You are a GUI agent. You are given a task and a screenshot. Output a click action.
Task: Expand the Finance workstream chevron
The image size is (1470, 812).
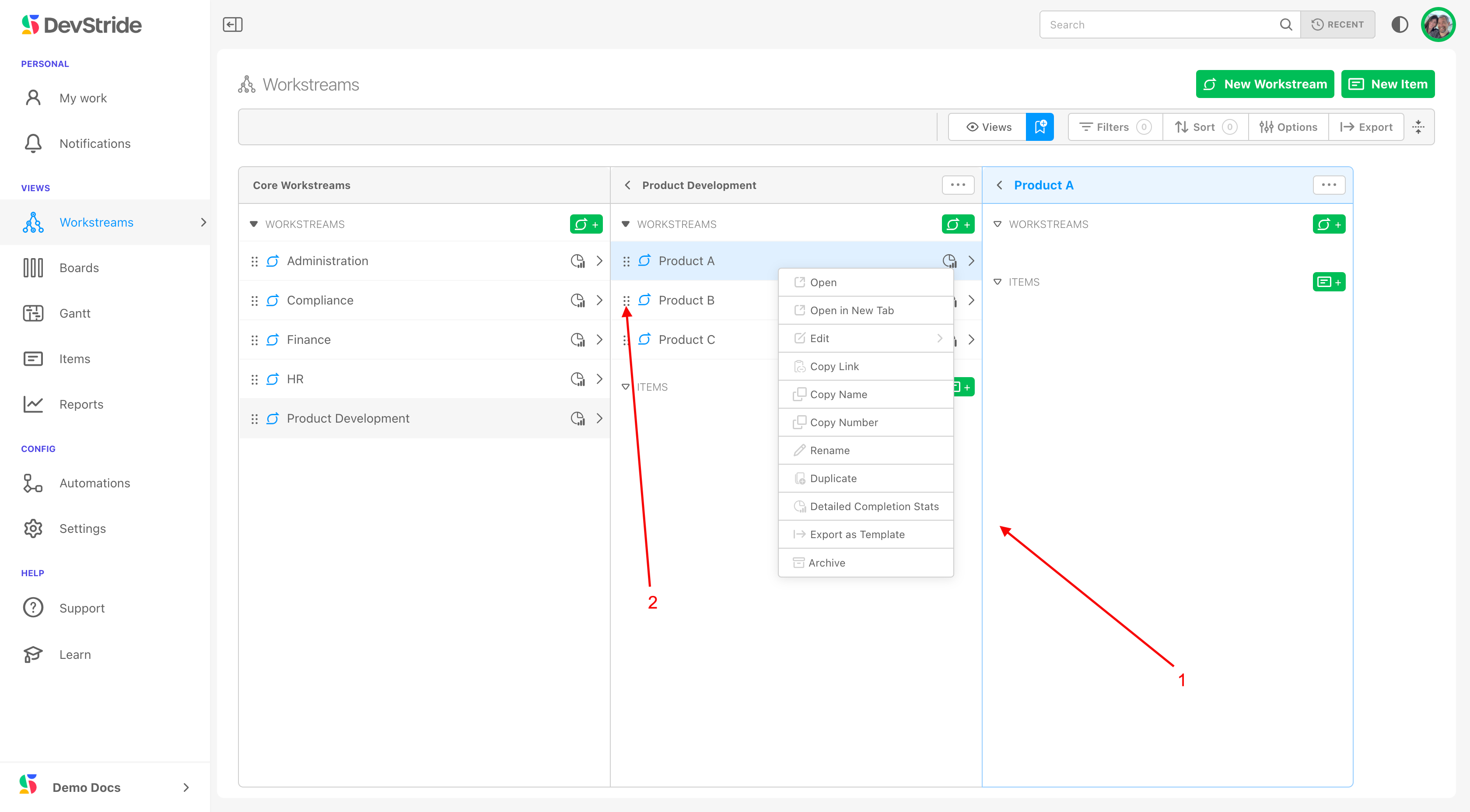pyautogui.click(x=599, y=339)
